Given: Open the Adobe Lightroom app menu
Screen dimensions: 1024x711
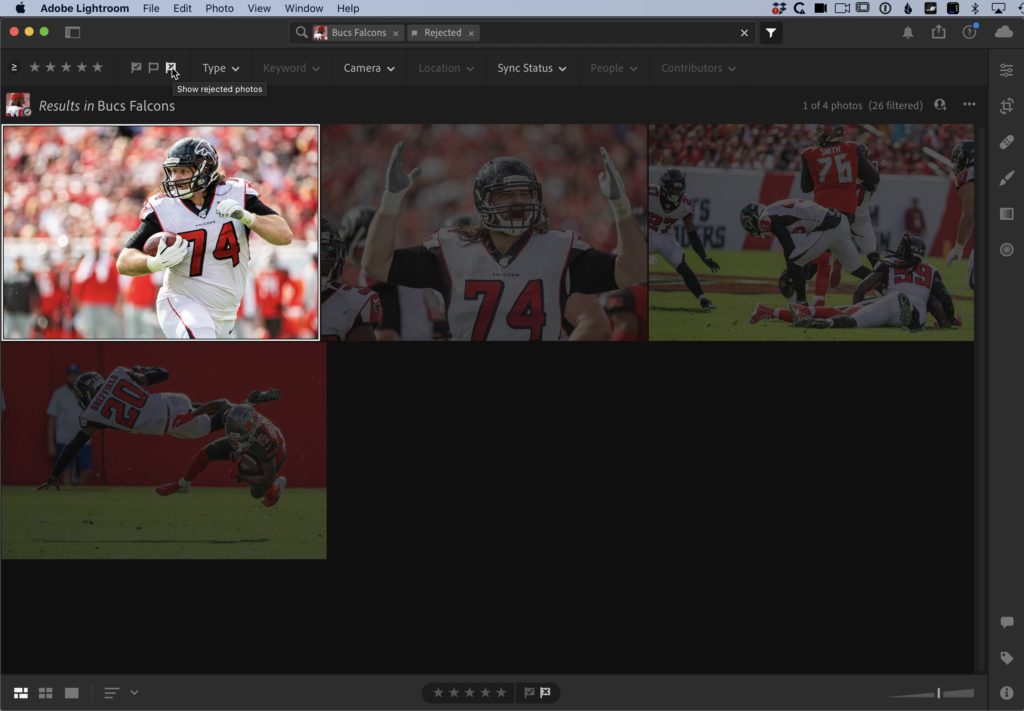Looking at the screenshot, I should (85, 8).
